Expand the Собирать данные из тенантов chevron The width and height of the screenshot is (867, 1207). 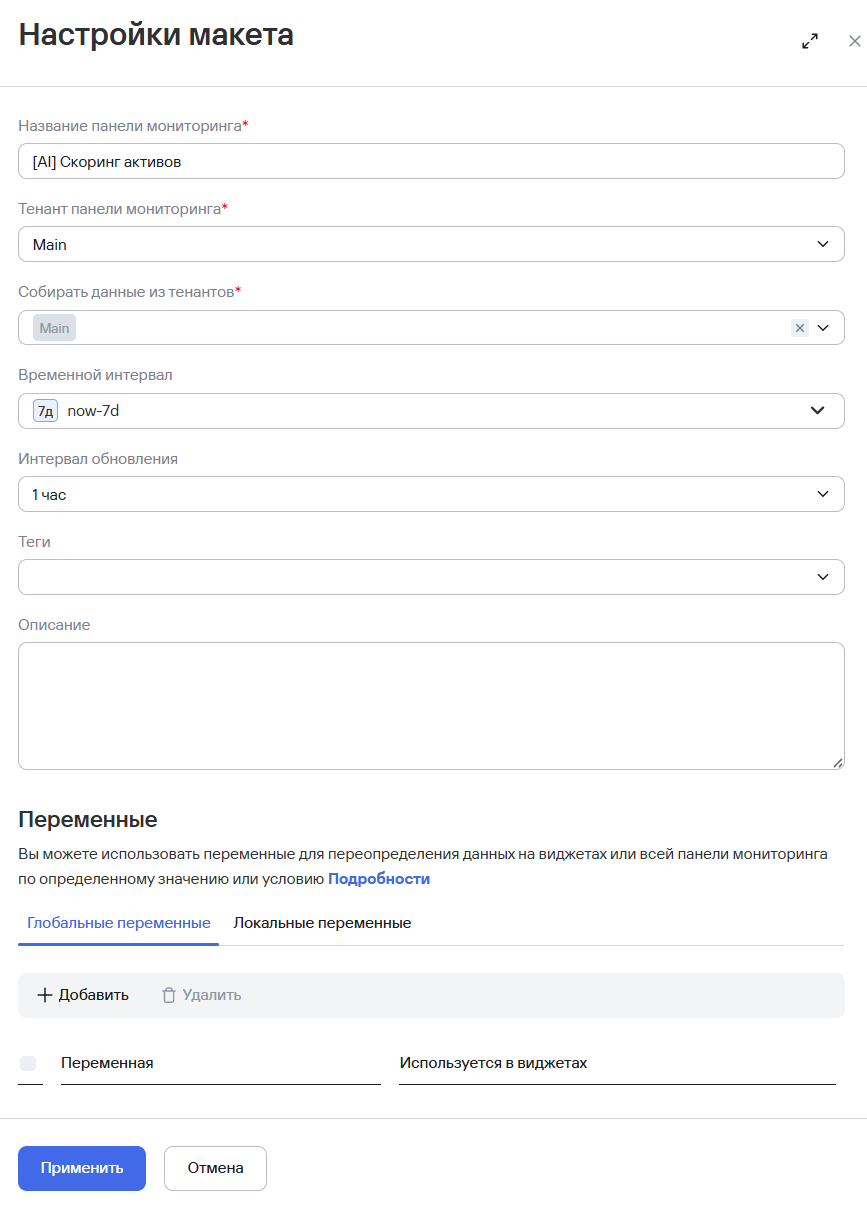tap(823, 328)
